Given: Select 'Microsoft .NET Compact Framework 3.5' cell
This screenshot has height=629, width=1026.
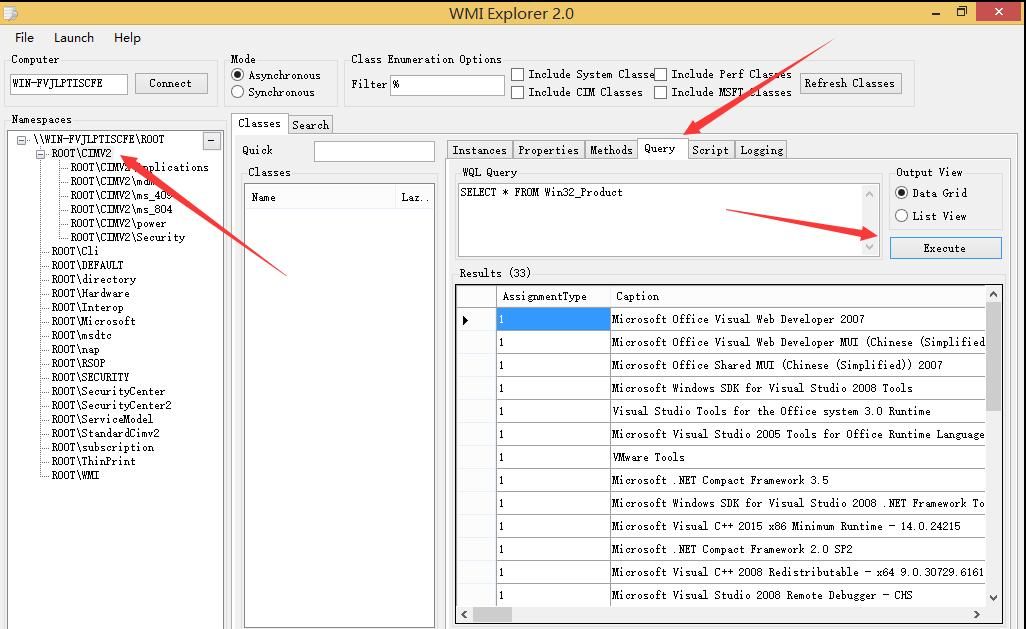Looking at the screenshot, I should pyautogui.click(x=798, y=480).
